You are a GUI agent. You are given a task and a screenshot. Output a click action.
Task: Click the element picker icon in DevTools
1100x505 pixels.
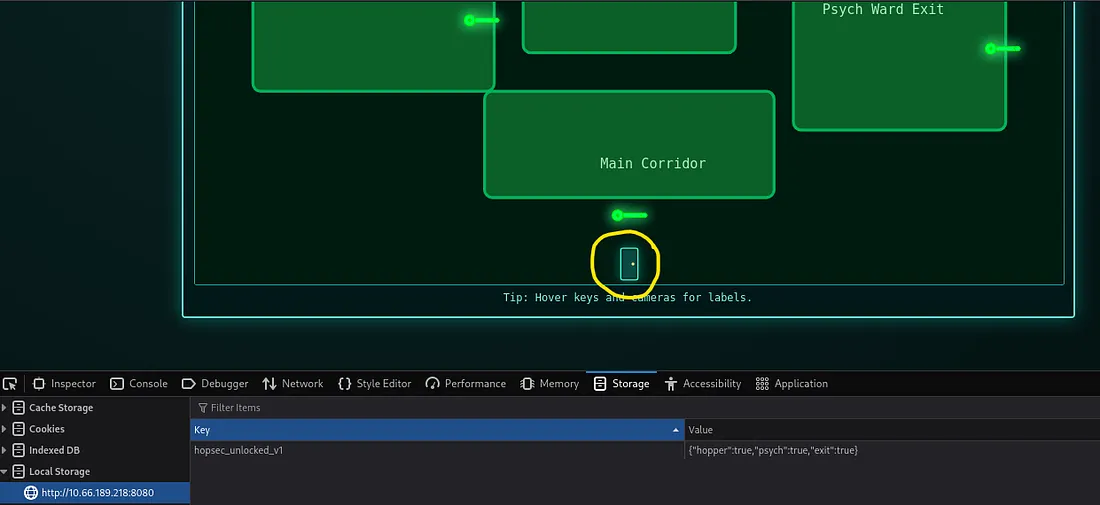pyautogui.click(x=10, y=384)
